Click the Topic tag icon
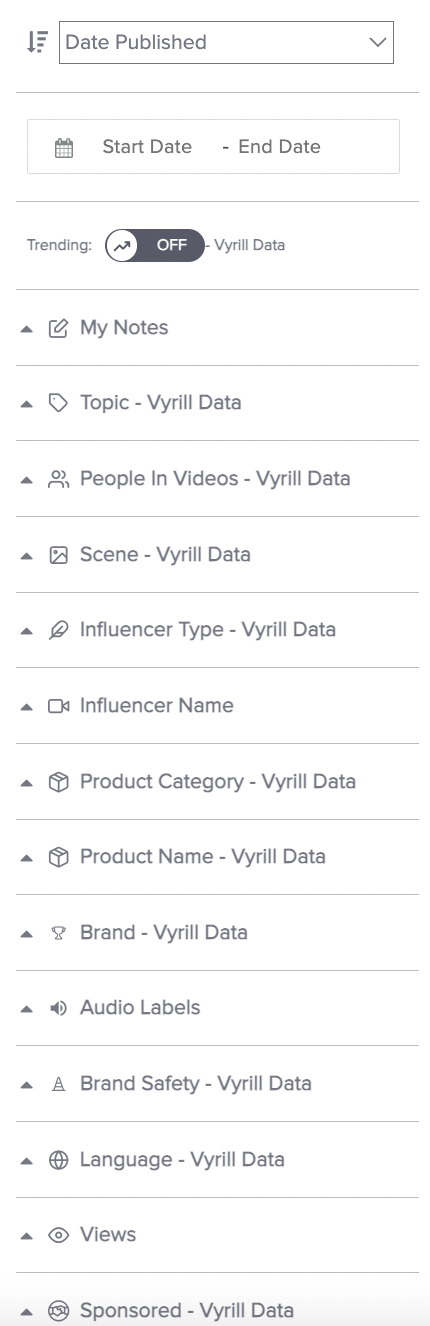Image resolution: width=430 pixels, height=1326 pixels. [58, 403]
